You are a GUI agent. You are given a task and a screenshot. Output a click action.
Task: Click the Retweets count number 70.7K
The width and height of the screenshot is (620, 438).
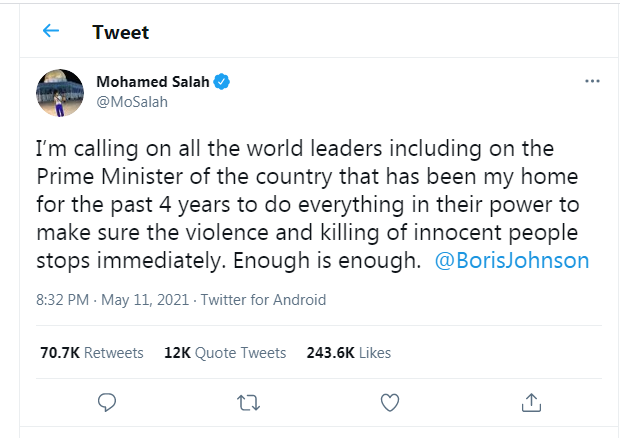pos(59,353)
